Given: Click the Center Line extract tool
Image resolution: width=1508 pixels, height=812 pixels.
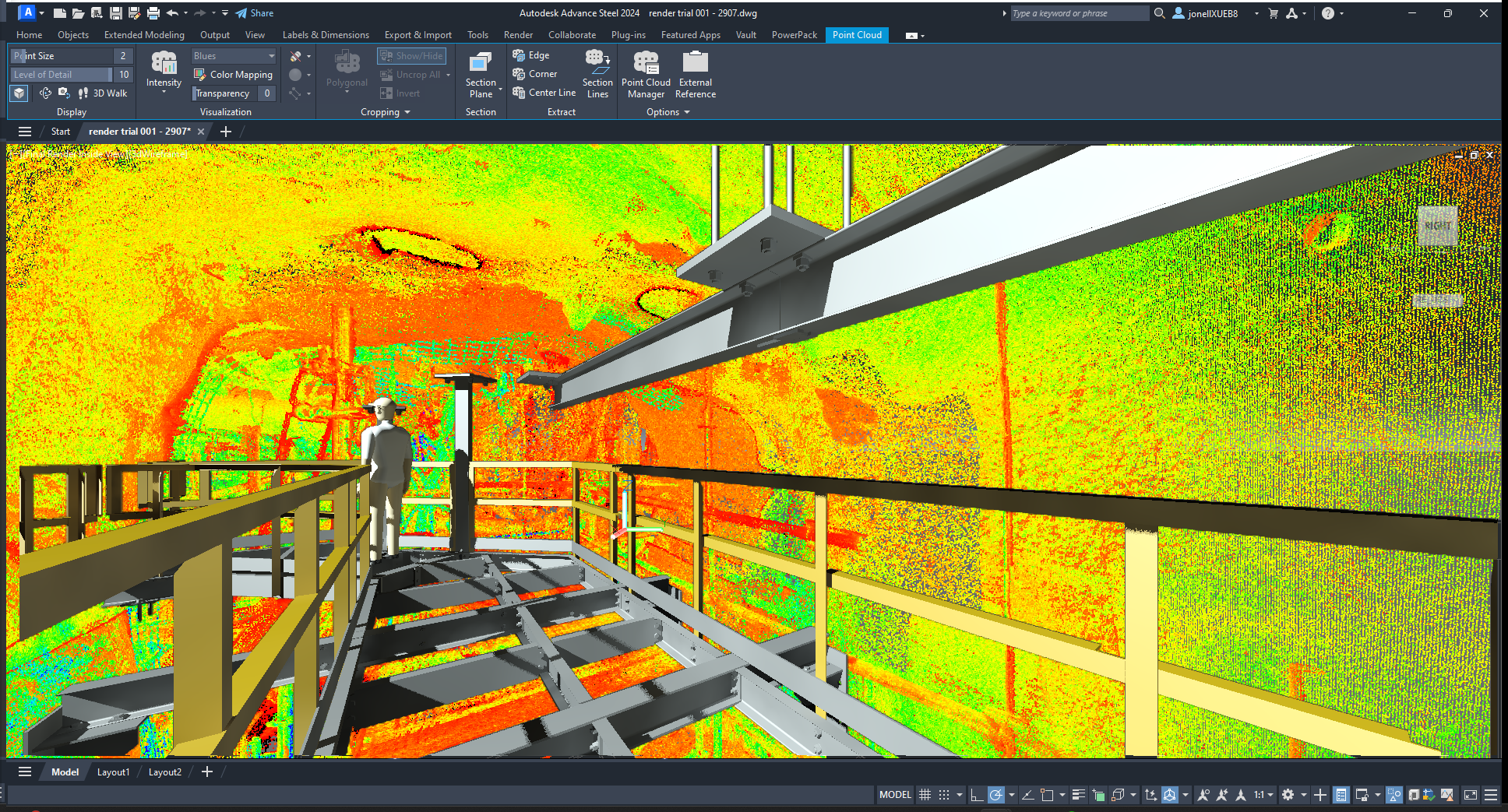Looking at the screenshot, I should [544, 93].
